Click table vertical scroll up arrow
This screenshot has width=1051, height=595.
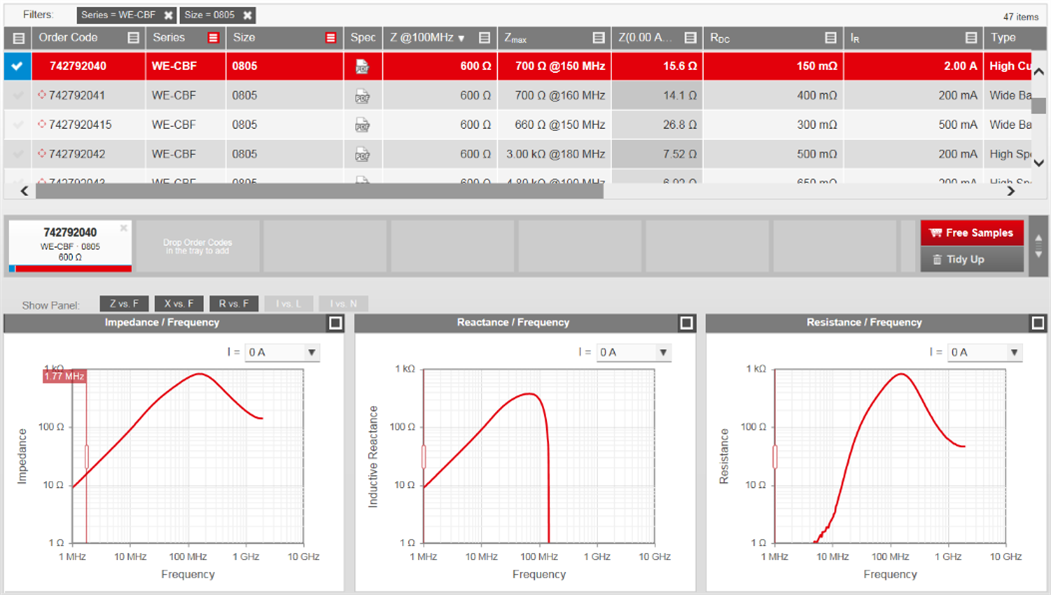(1038, 72)
